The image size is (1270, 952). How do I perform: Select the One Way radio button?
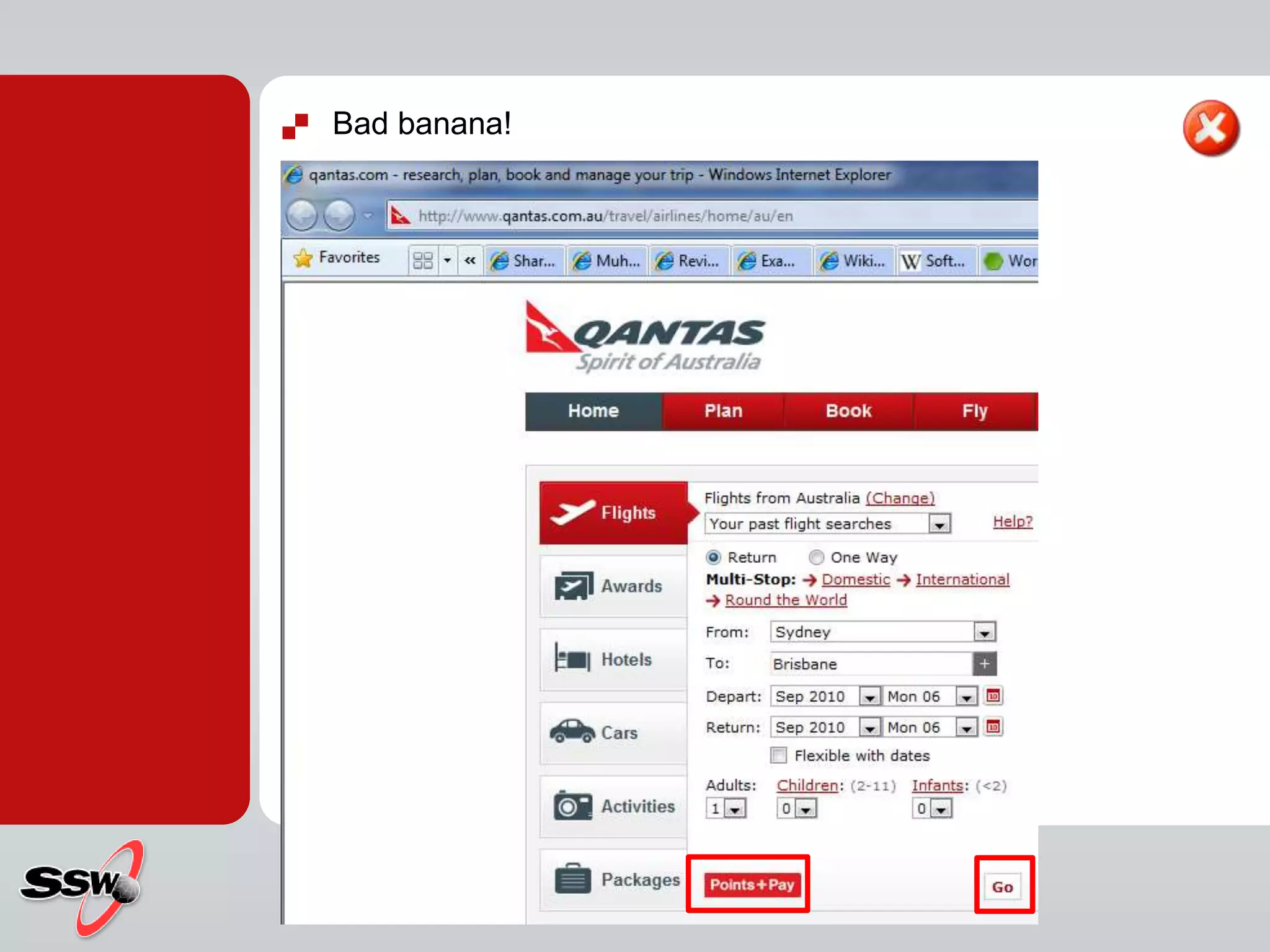(816, 557)
